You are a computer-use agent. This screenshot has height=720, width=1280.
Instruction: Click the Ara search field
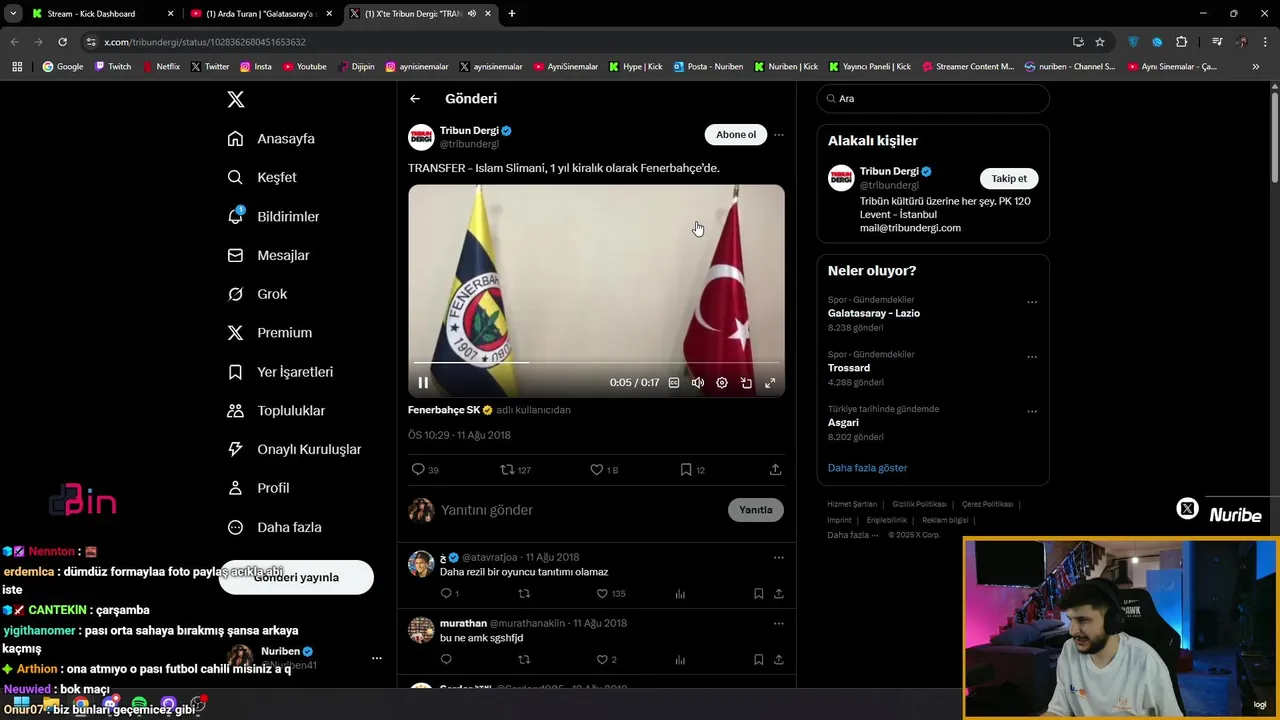pyautogui.click(x=933, y=98)
